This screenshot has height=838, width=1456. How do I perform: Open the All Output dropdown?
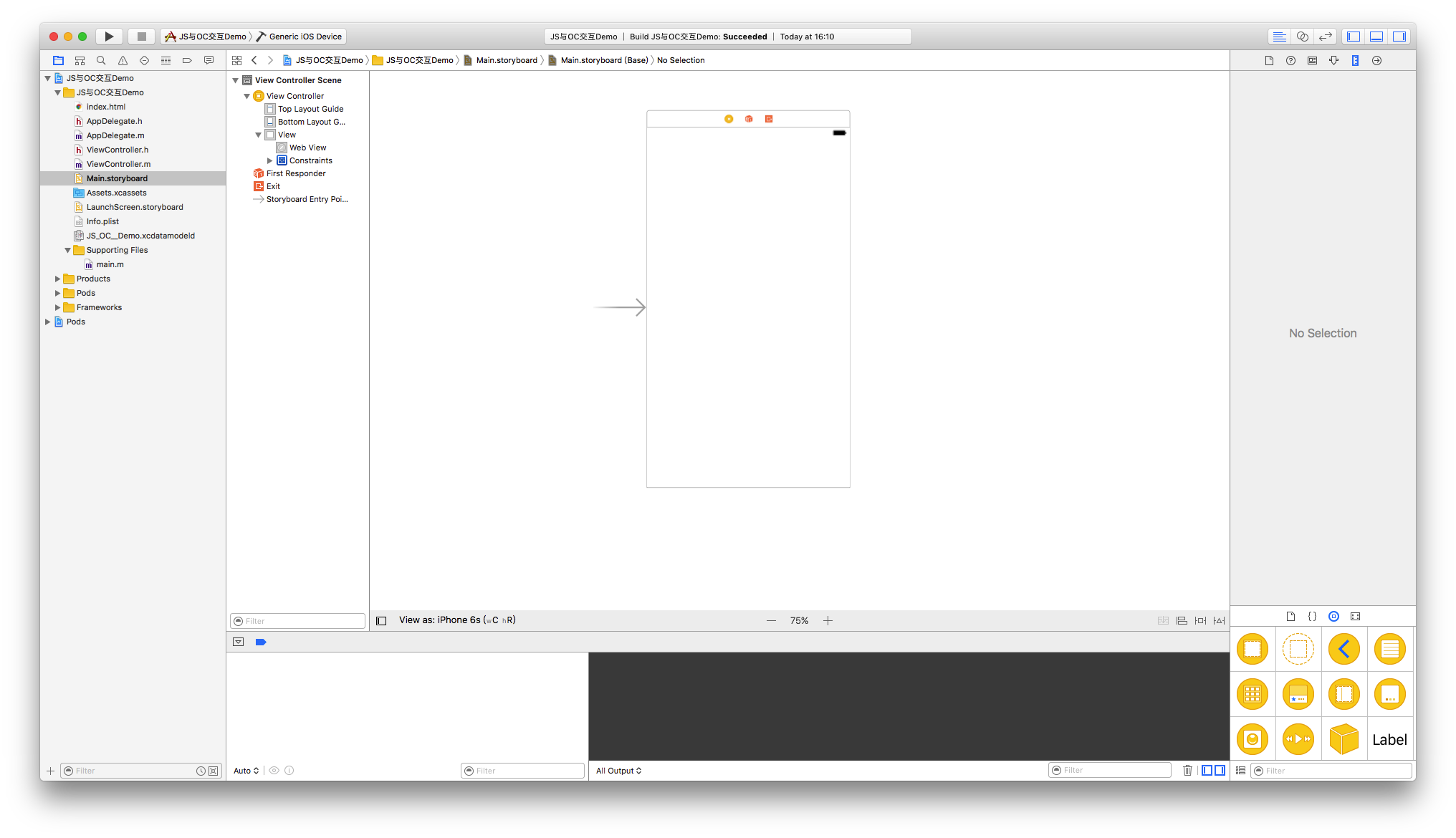[x=618, y=771]
